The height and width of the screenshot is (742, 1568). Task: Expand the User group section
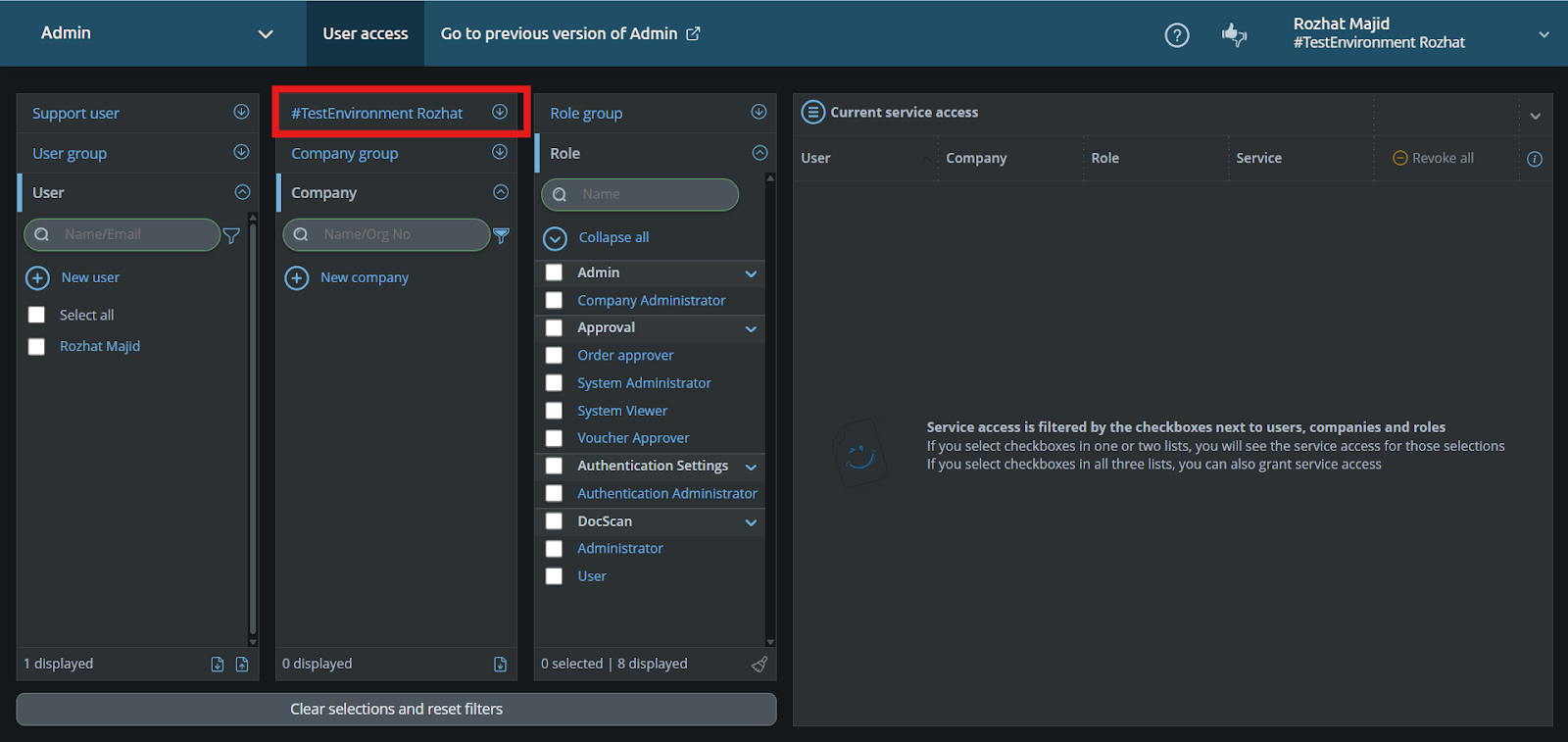point(241,152)
